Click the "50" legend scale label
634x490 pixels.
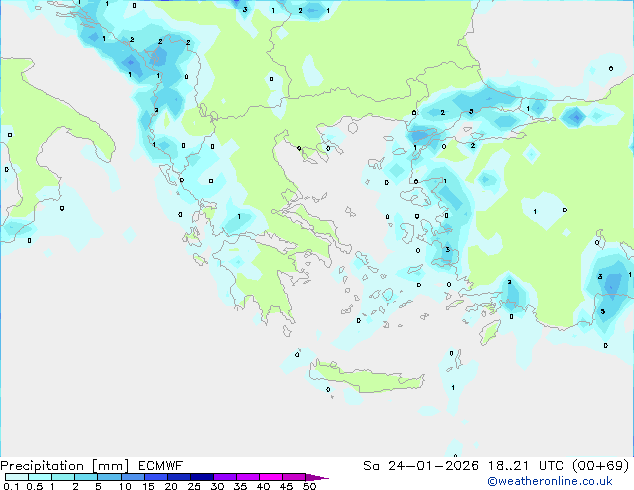309,486
